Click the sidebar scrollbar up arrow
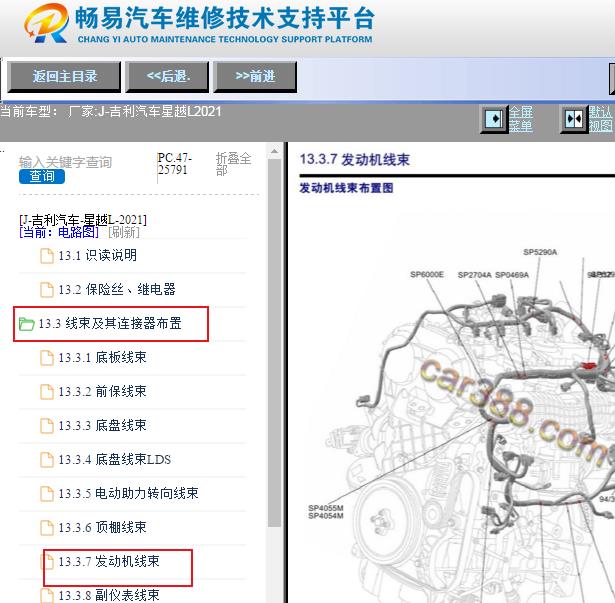Screen dimensions: 615x603 275,151
